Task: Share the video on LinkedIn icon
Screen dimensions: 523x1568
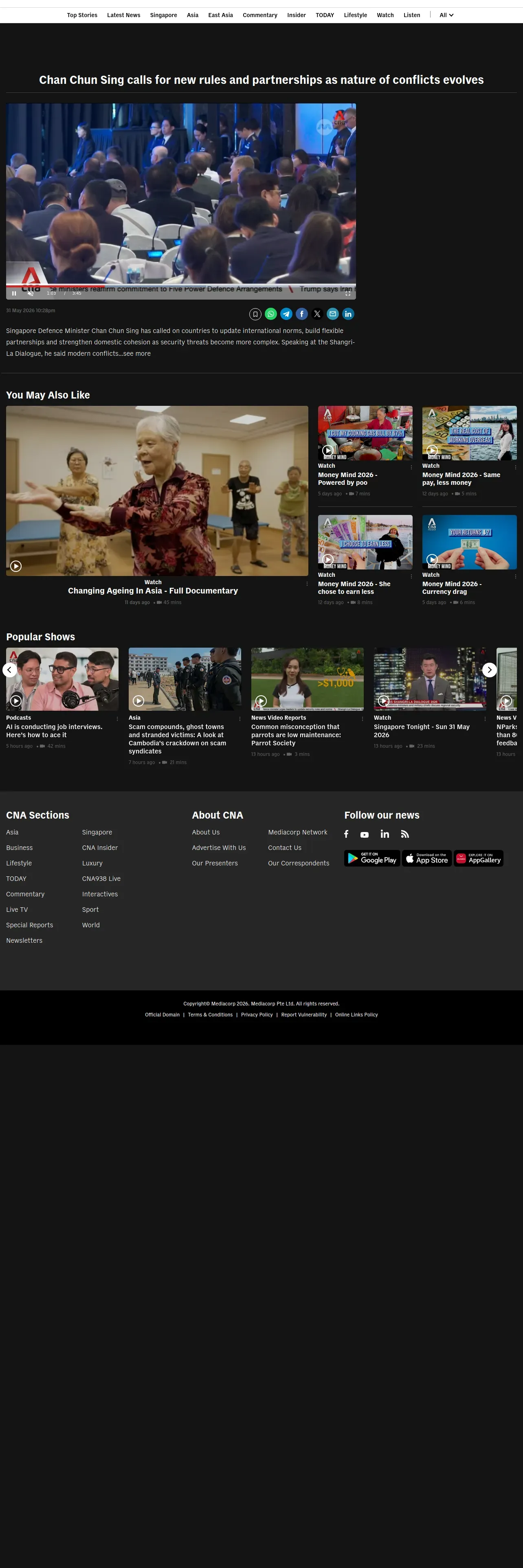Action: (348, 314)
